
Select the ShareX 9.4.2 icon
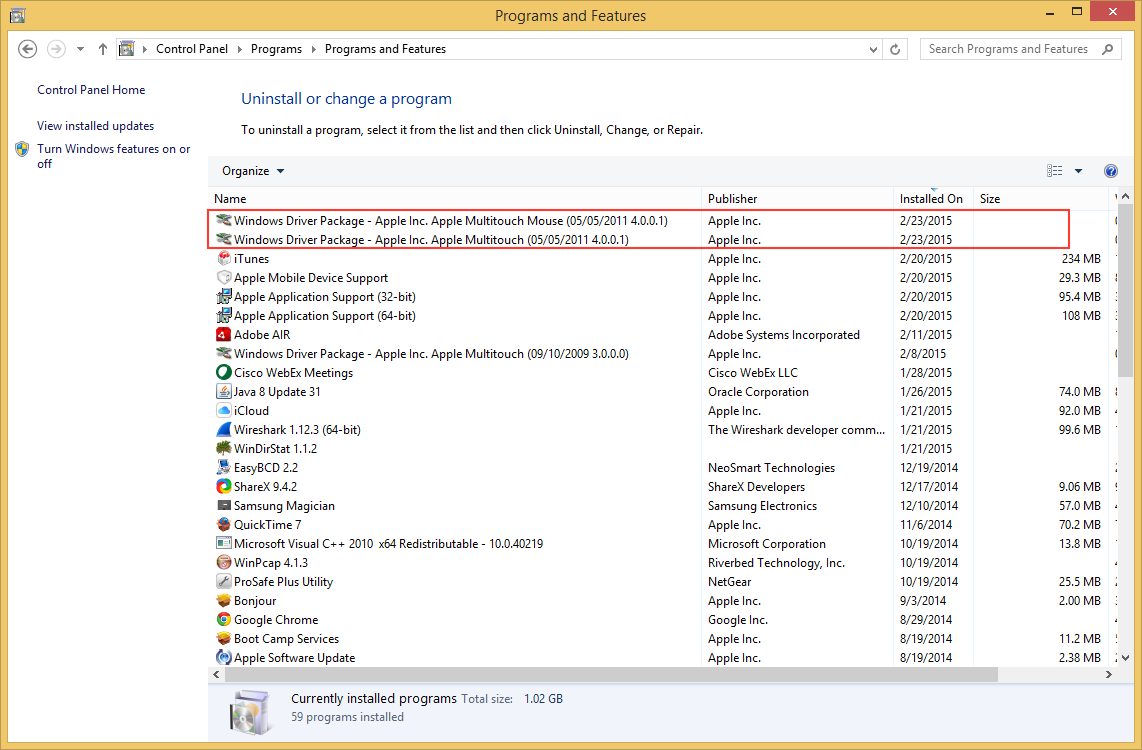224,486
